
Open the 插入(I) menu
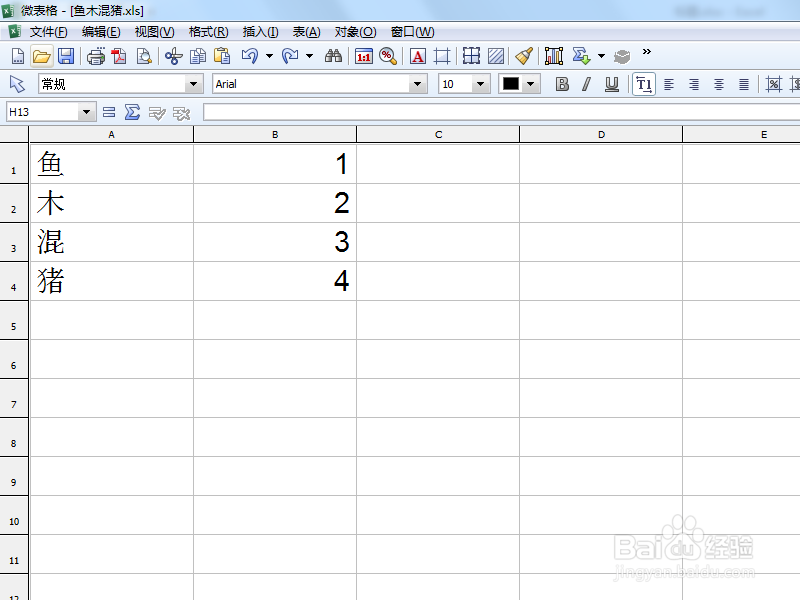(261, 32)
